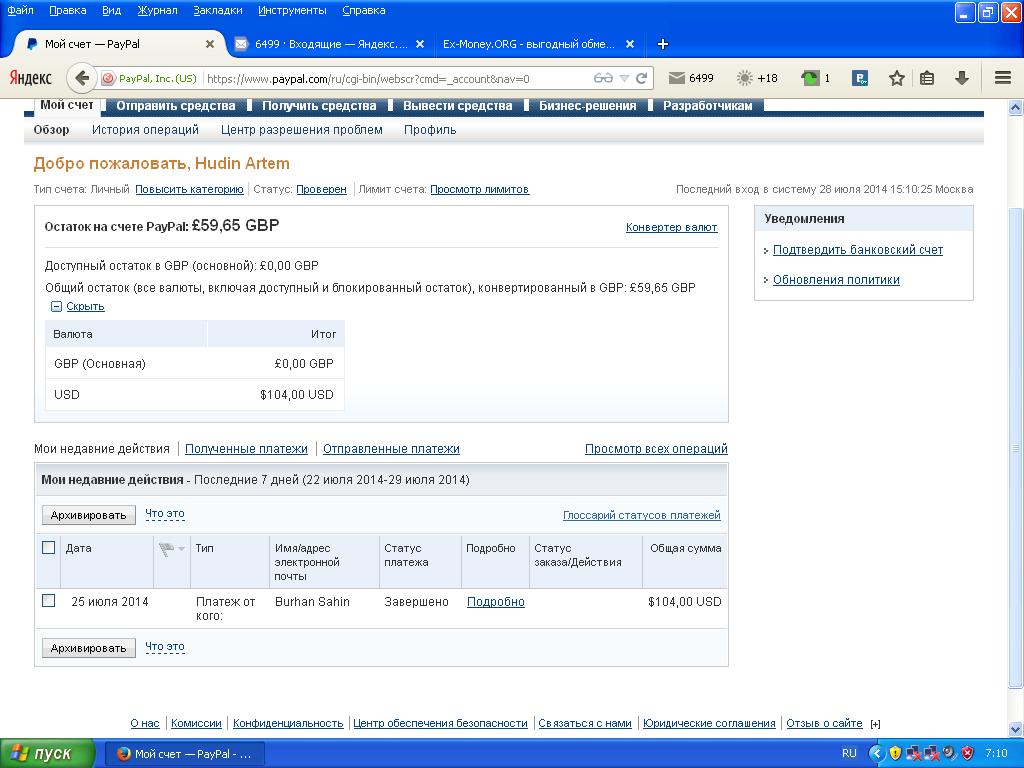Open the Файл menu
1024x768 pixels.
[20, 10]
